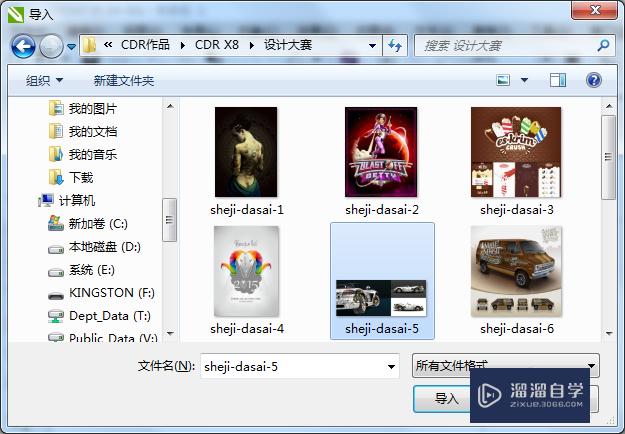Select thumbnail sheji-dasai-4
The height and width of the screenshot is (434, 625).
click(246, 271)
